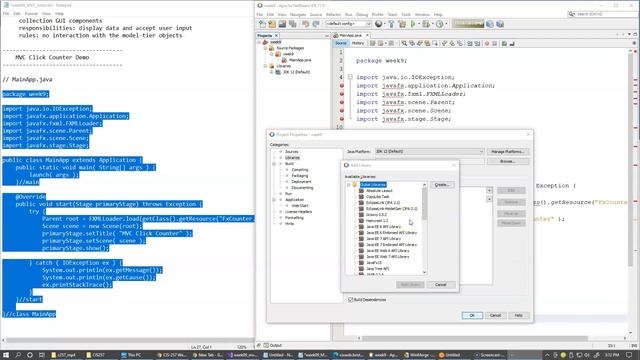Screen dimensions: 640x360
Task: Select Hamcrest 1.3 library
Action: [377, 221]
